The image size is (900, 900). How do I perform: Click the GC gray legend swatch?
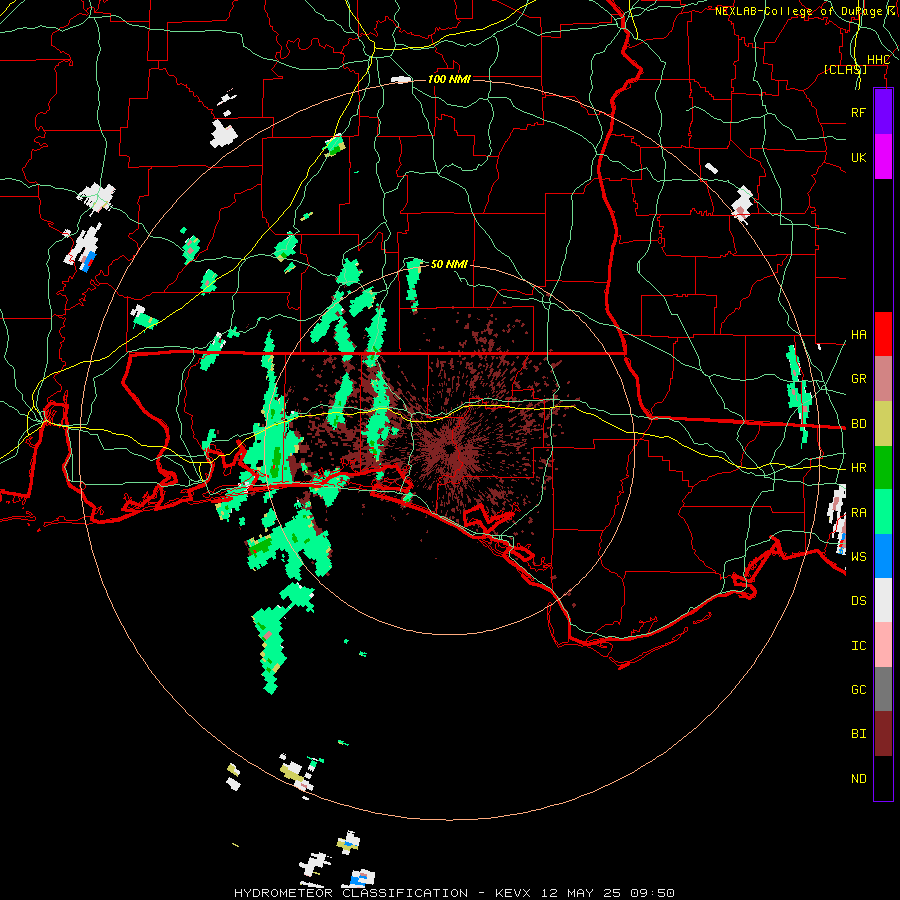(x=883, y=689)
